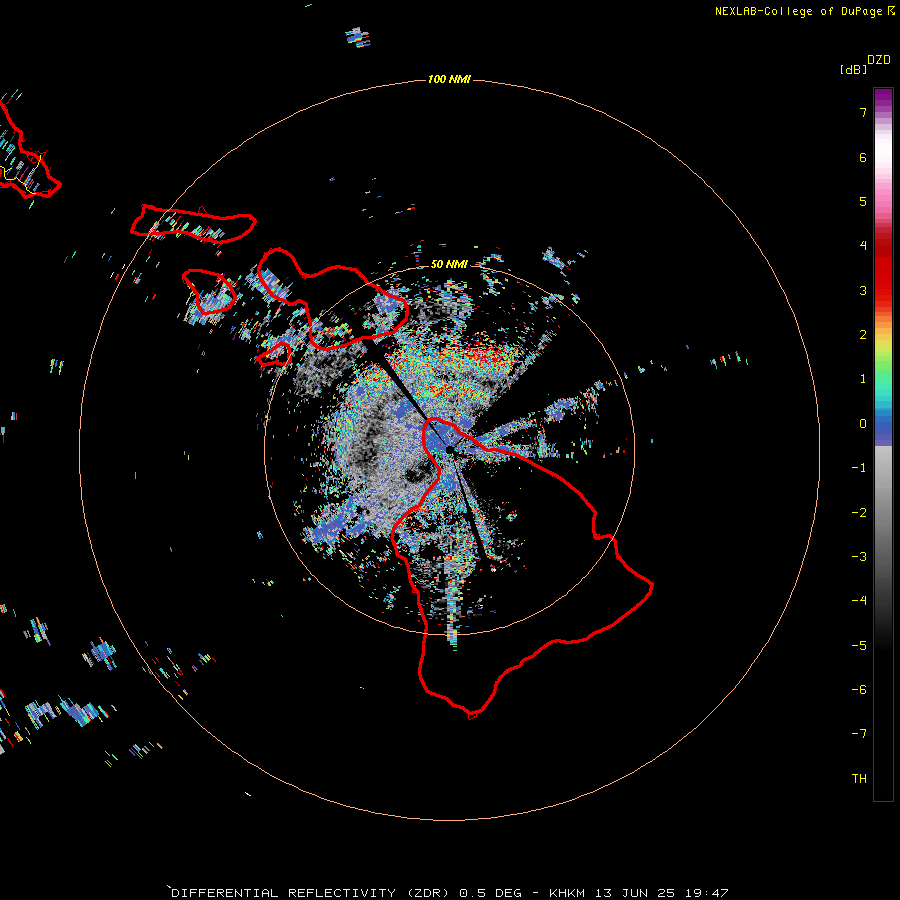Click the black radar site dot at center
Viewport: 900px width, 900px height.
pos(449,450)
